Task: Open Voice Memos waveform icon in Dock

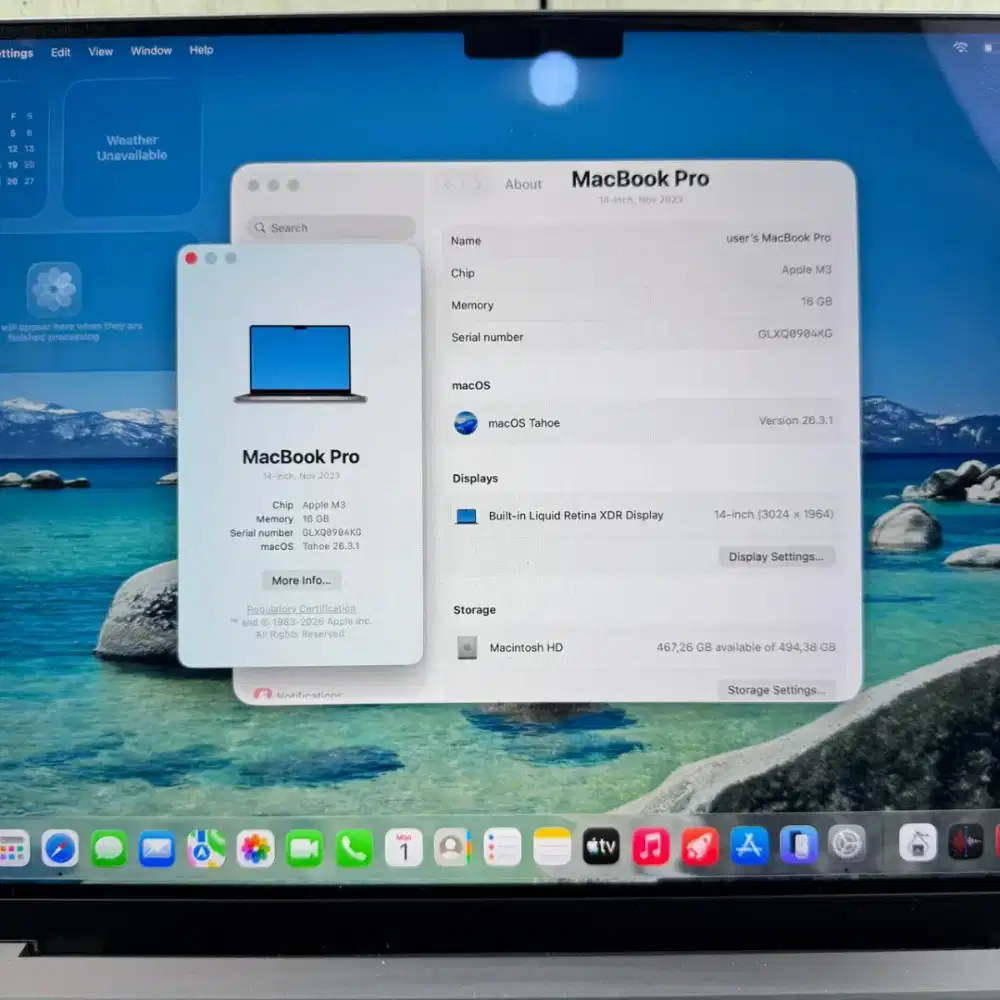Action: pyautogui.click(x=966, y=842)
